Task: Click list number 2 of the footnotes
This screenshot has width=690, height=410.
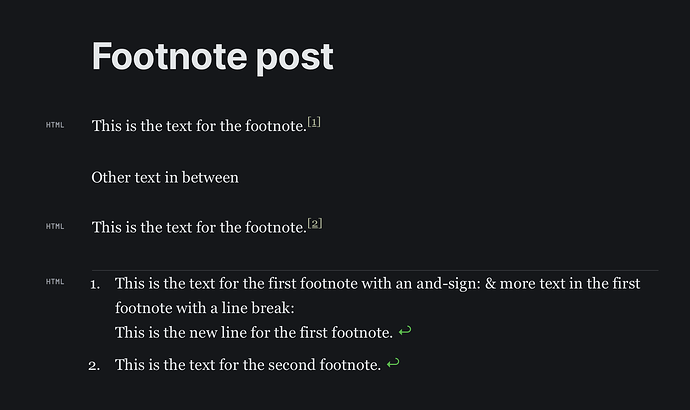Action: [x=94, y=366]
